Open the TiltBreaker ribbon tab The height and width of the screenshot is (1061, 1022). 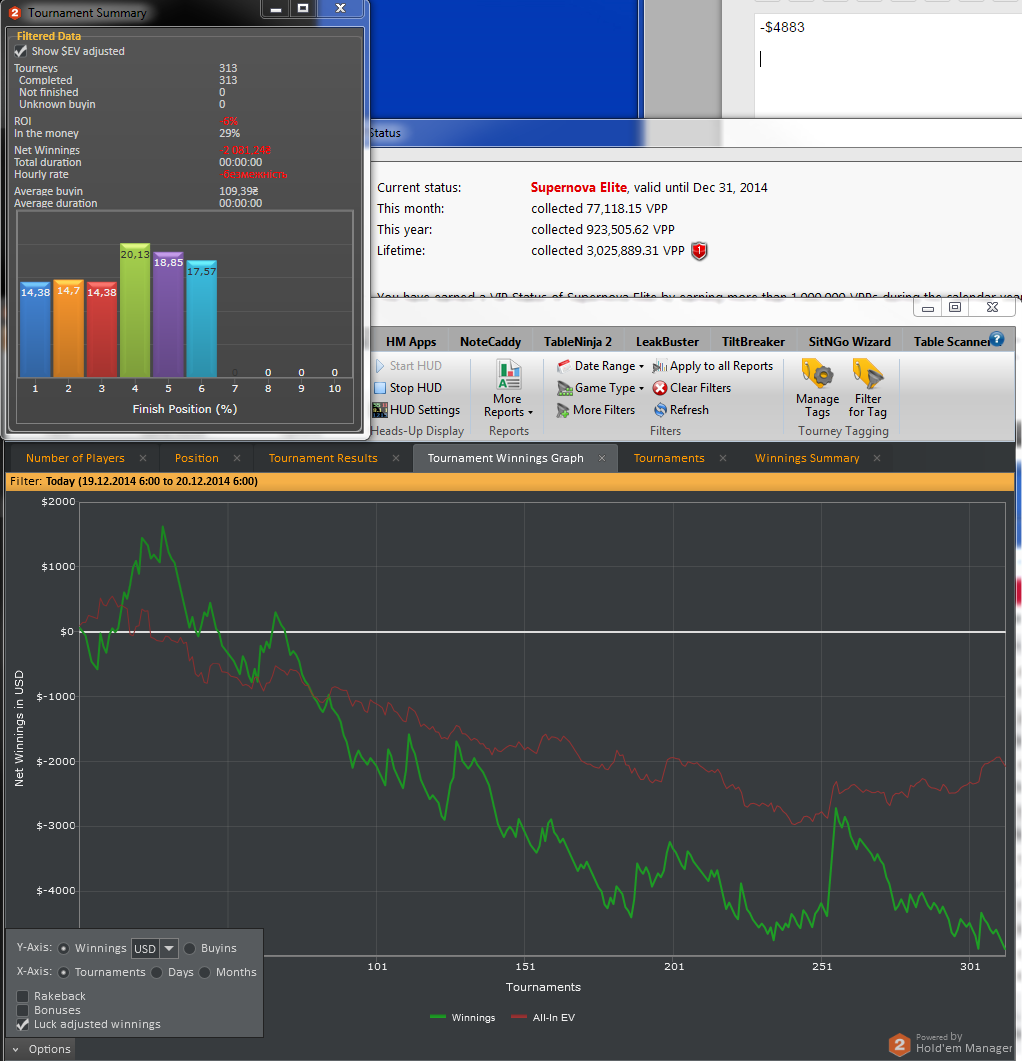753,342
